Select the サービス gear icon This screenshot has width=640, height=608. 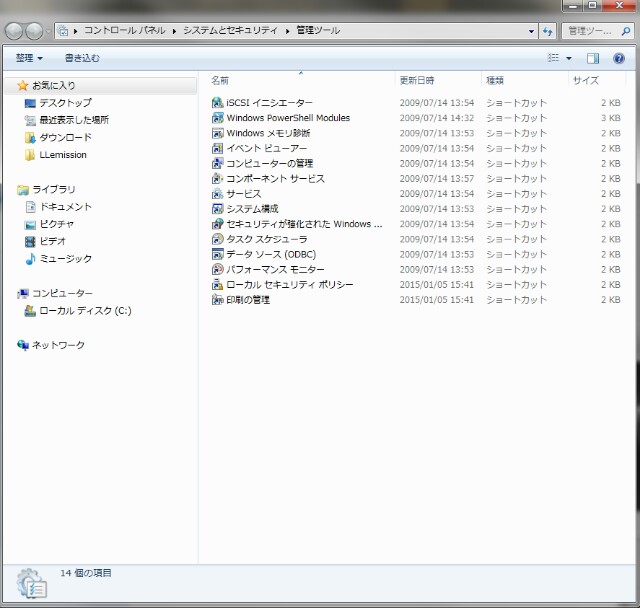point(218,193)
